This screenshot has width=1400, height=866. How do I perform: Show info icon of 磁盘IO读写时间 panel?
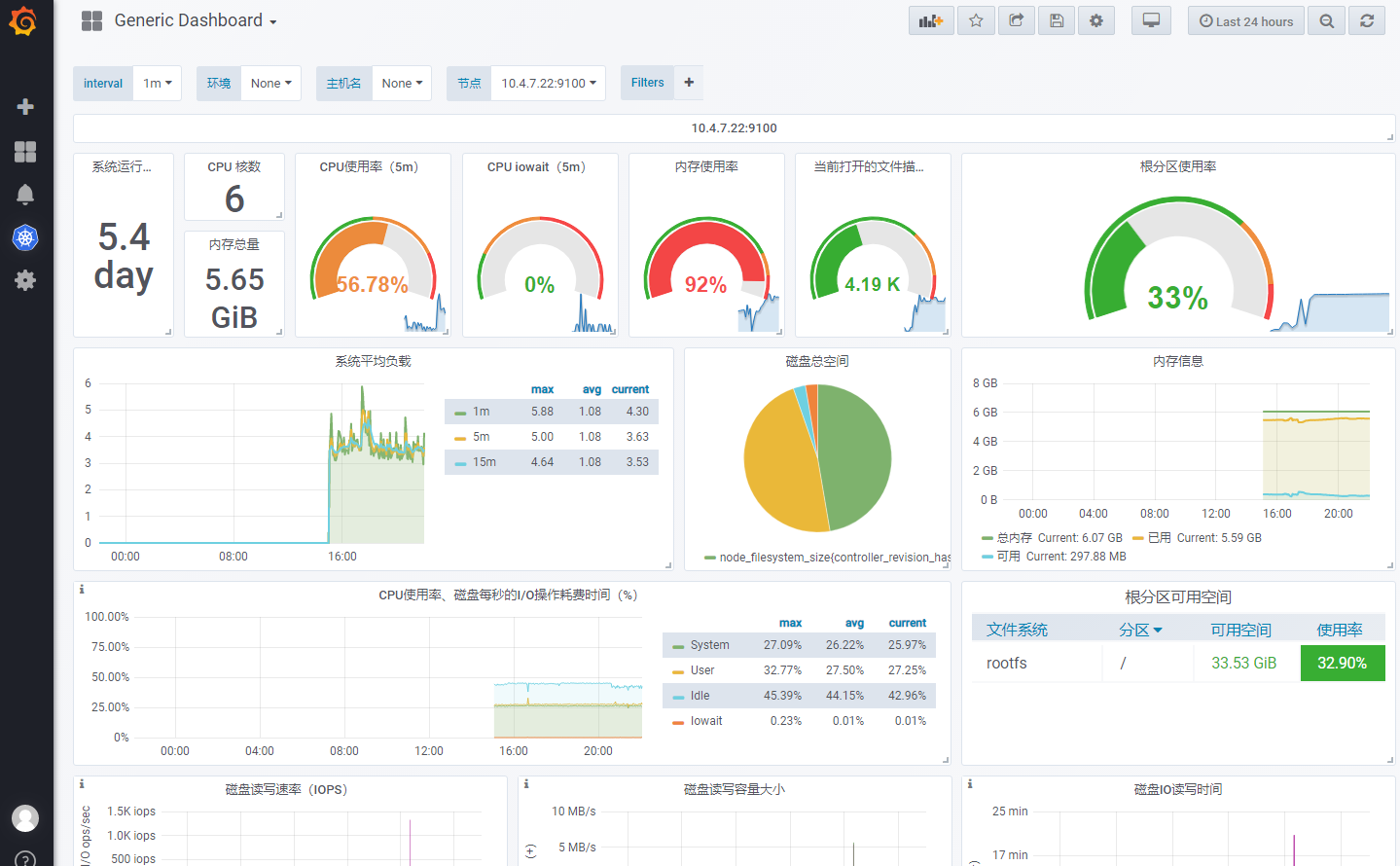[970, 784]
